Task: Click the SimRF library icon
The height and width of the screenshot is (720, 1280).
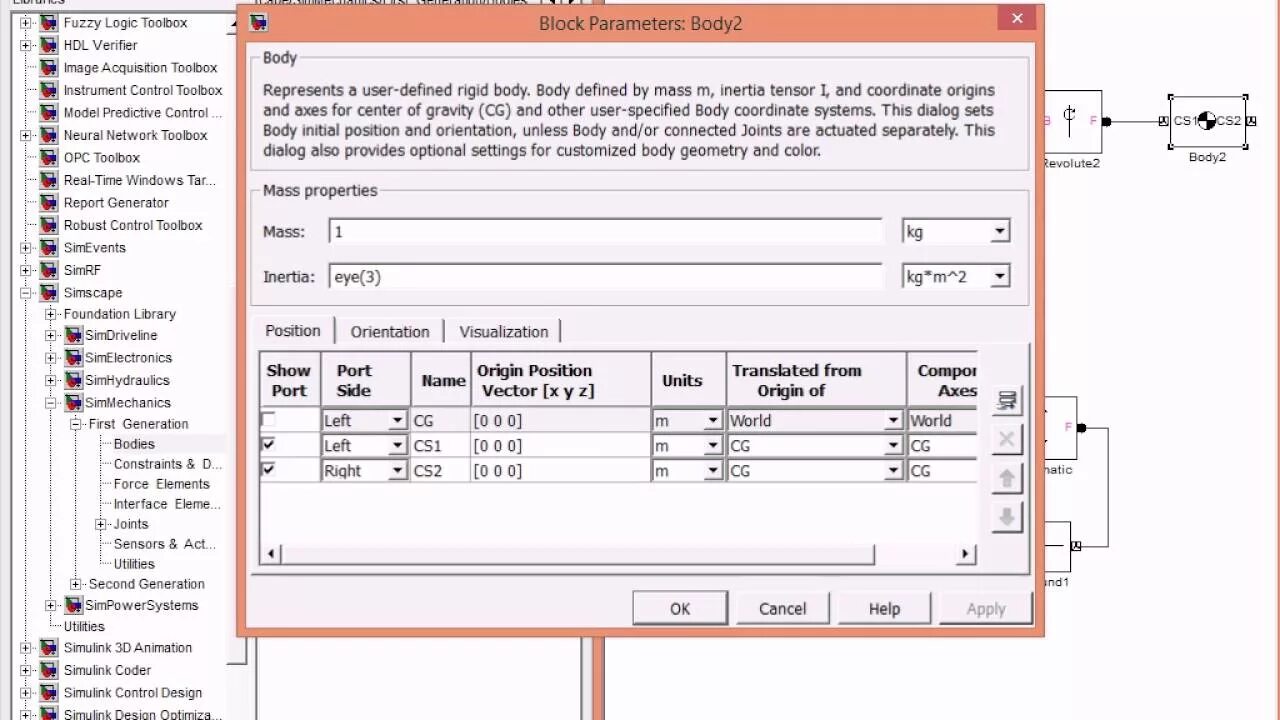Action: tap(49, 270)
